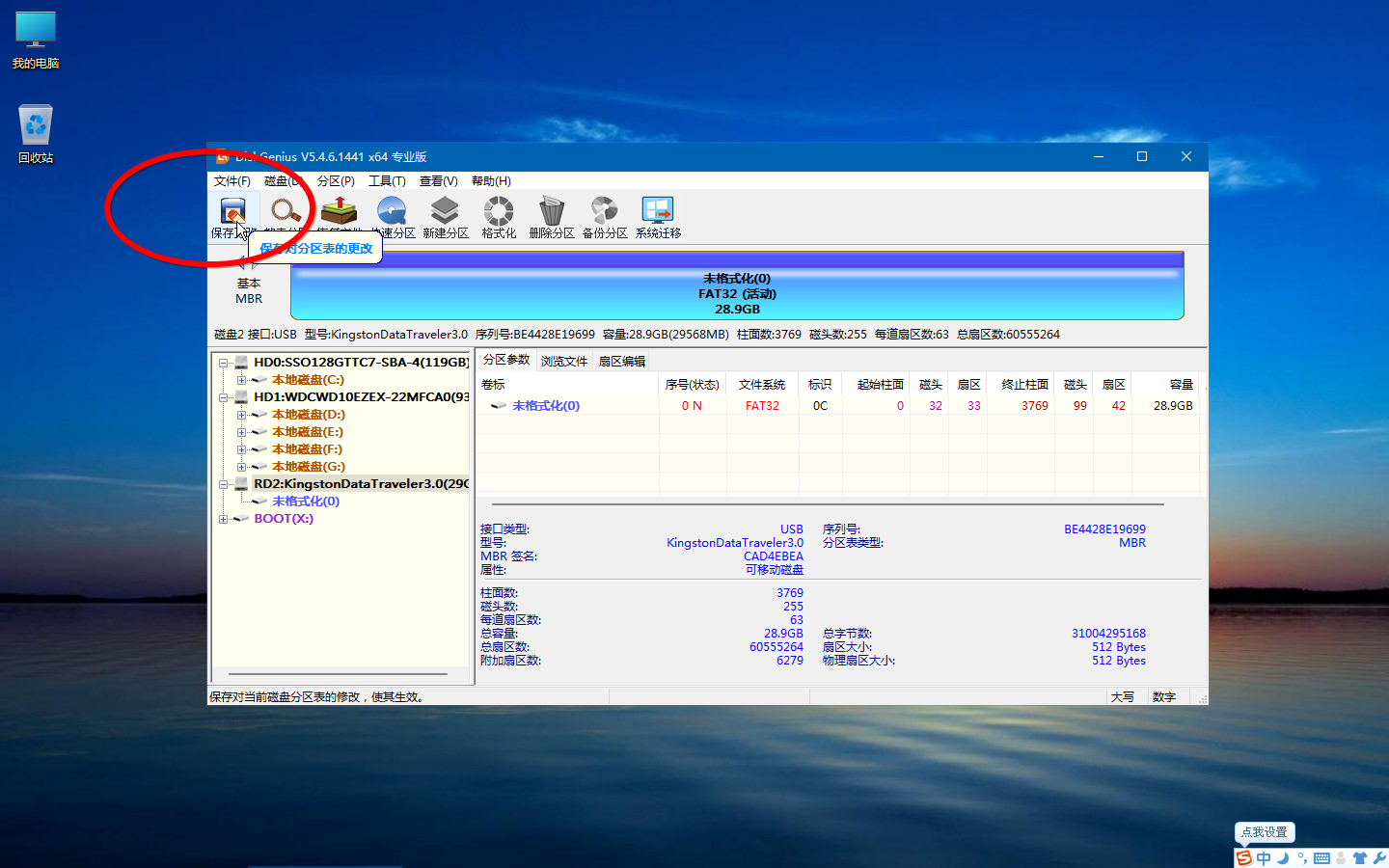Collapse the HD1:WDCWD10EZEX disk node
This screenshot has width=1389, height=868.
[224, 397]
